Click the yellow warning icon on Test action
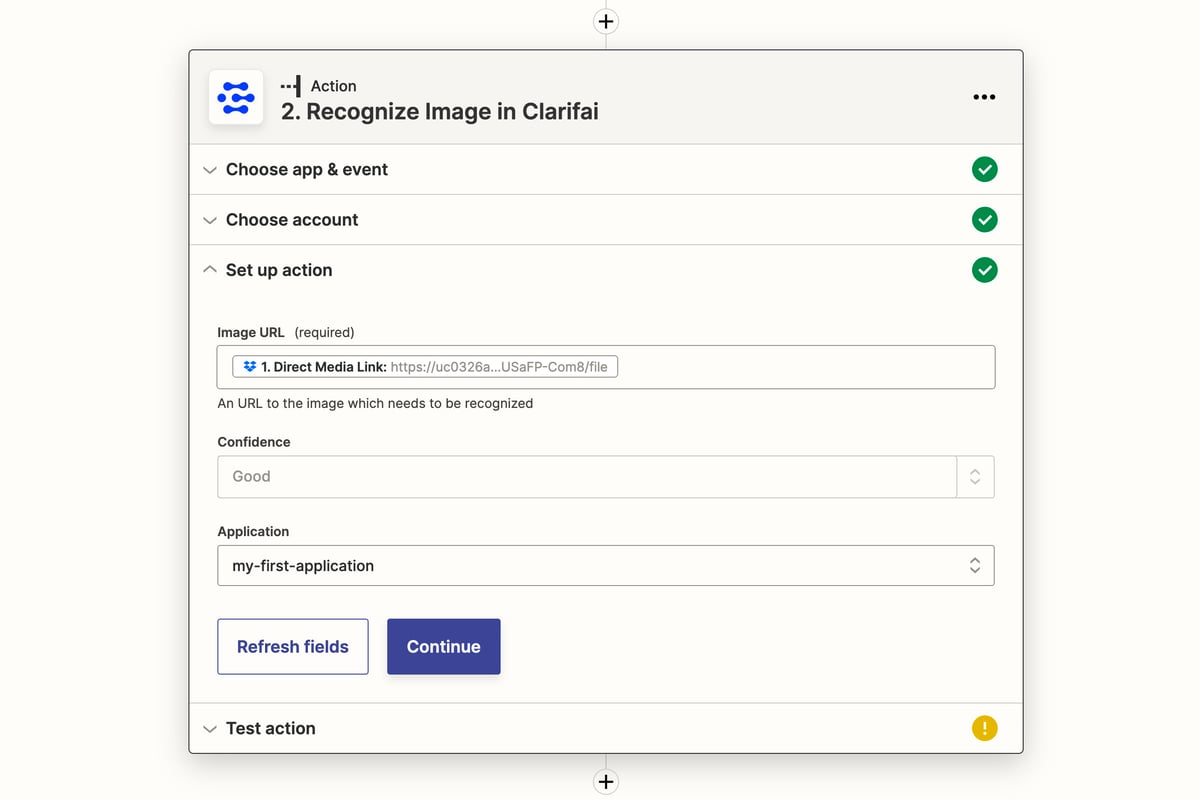The image size is (1200, 800). click(984, 728)
